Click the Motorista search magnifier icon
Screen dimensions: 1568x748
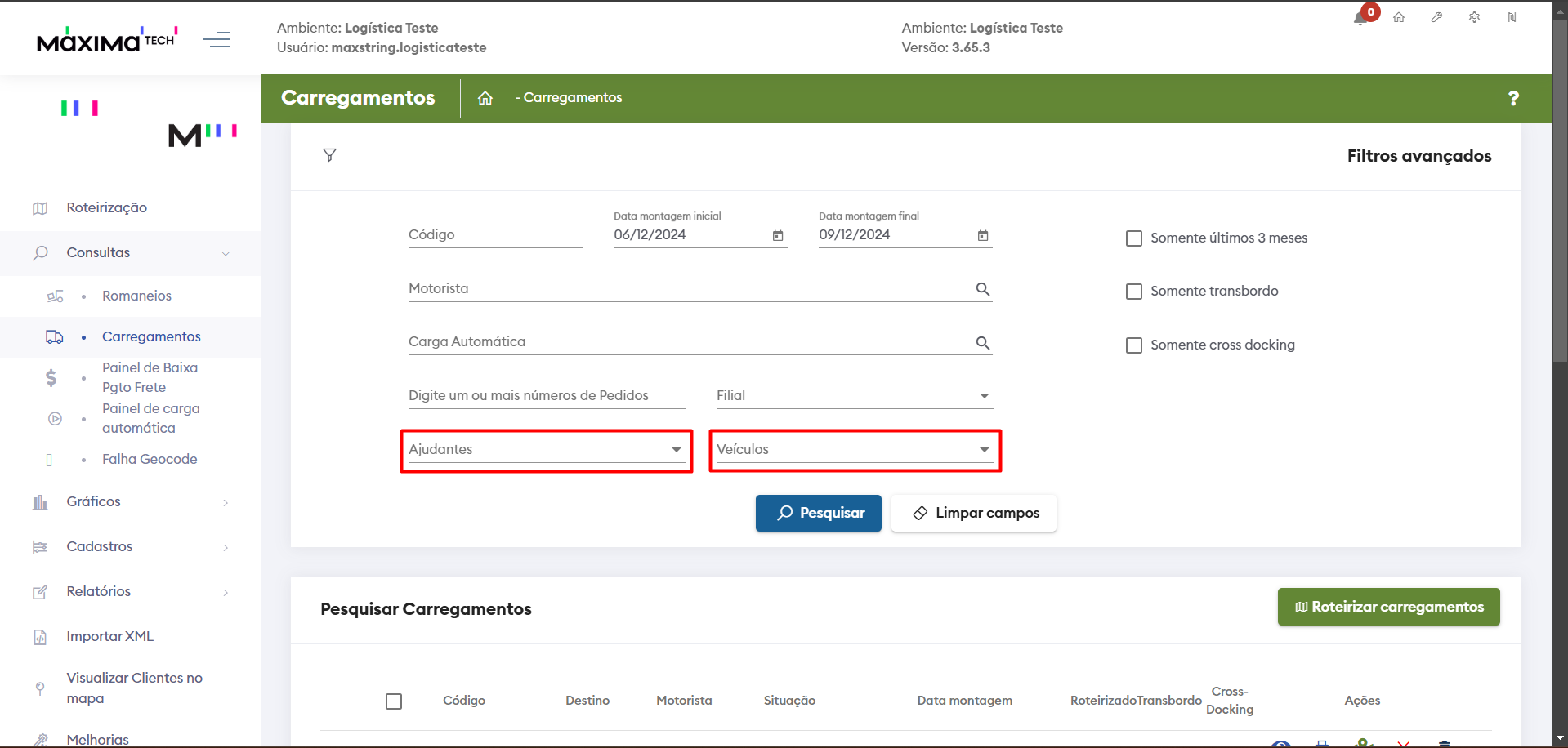[983, 289]
